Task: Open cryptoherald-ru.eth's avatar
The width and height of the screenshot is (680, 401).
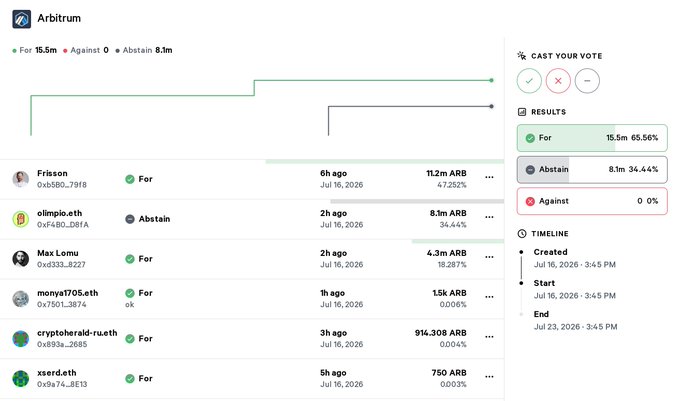Action: click(20, 339)
